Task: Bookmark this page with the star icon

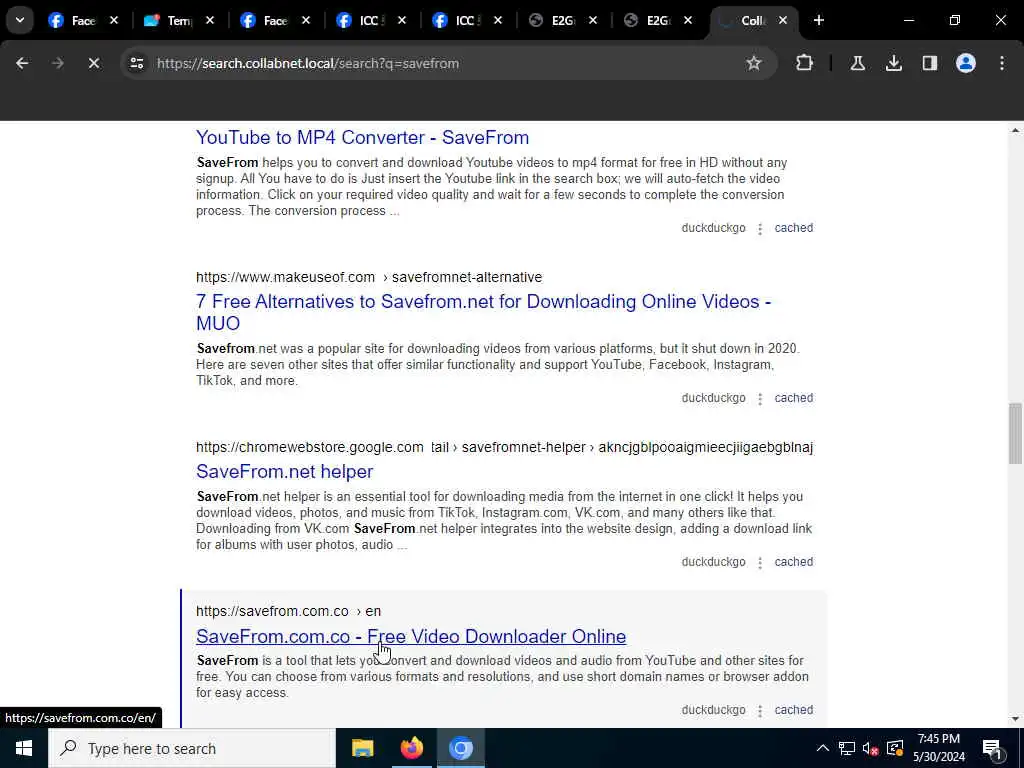Action: click(754, 63)
